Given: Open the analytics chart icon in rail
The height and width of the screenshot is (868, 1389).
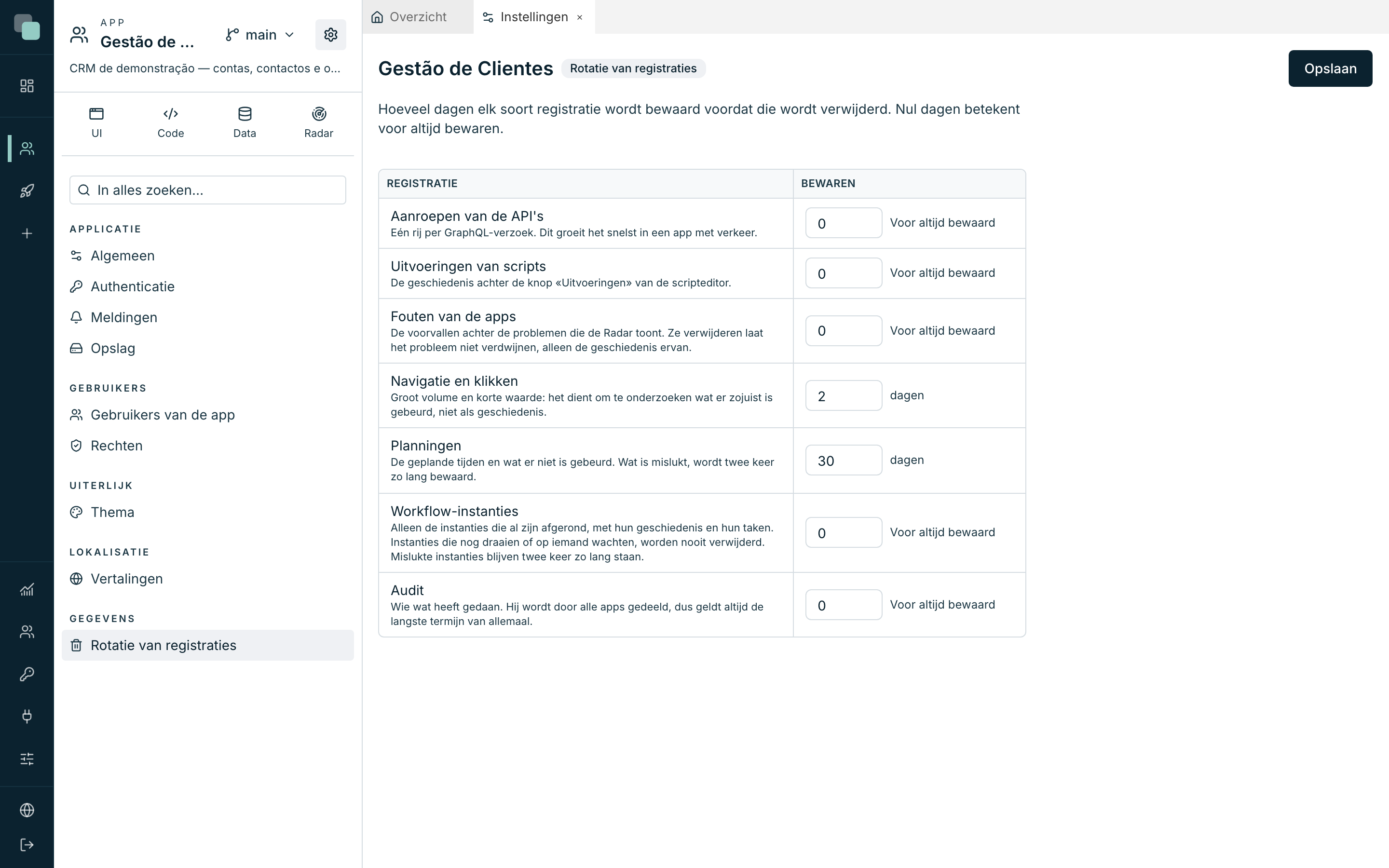Looking at the screenshot, I should 27,589.
